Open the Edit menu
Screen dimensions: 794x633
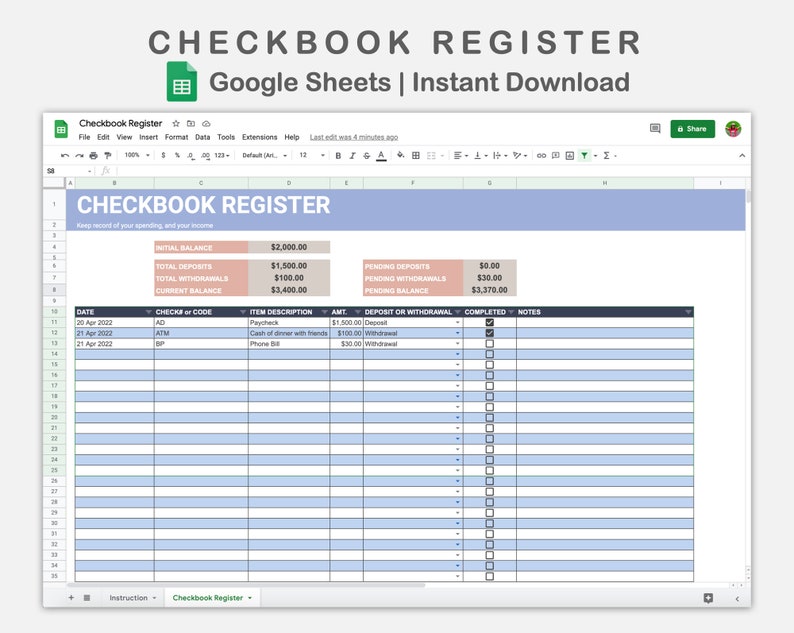pos(103,137)
